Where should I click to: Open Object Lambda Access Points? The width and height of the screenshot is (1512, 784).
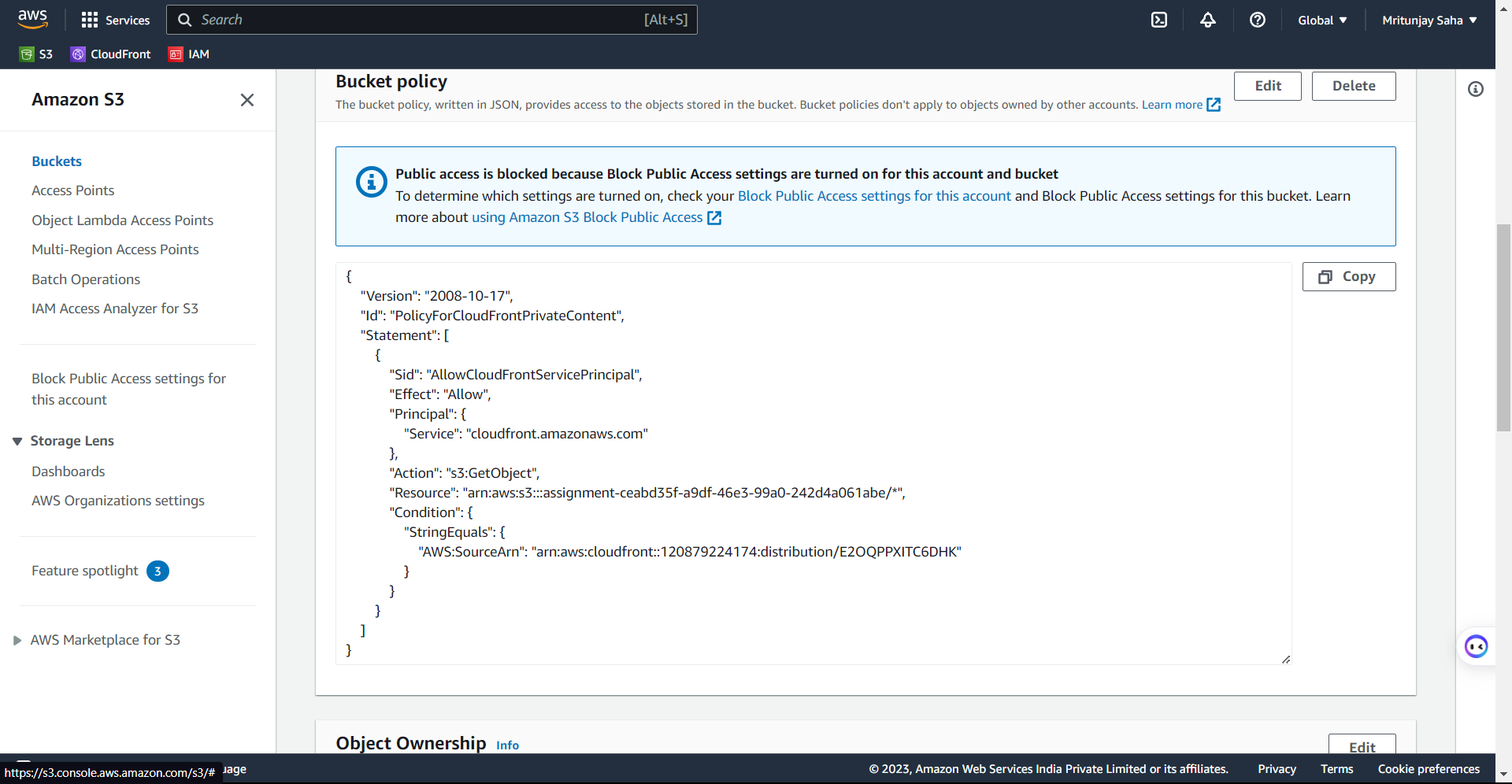122,220
